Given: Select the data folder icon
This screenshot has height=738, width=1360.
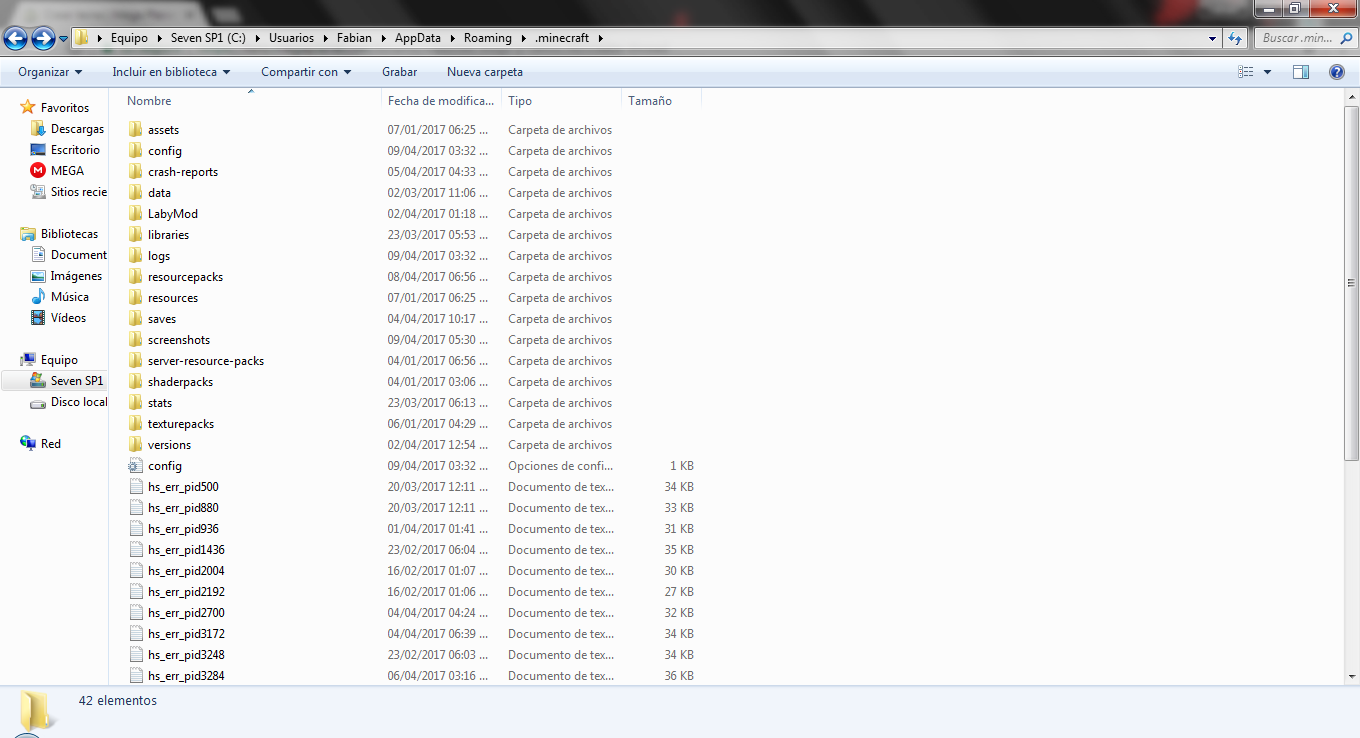Looking at the screenshot, I should click(136, 193).
